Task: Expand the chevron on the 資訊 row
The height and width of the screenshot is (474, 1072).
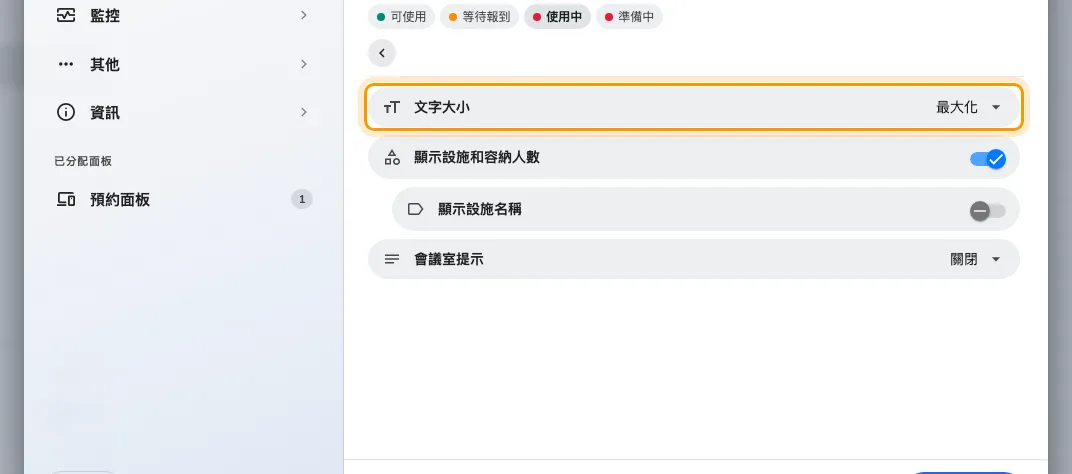Action: 304,113
